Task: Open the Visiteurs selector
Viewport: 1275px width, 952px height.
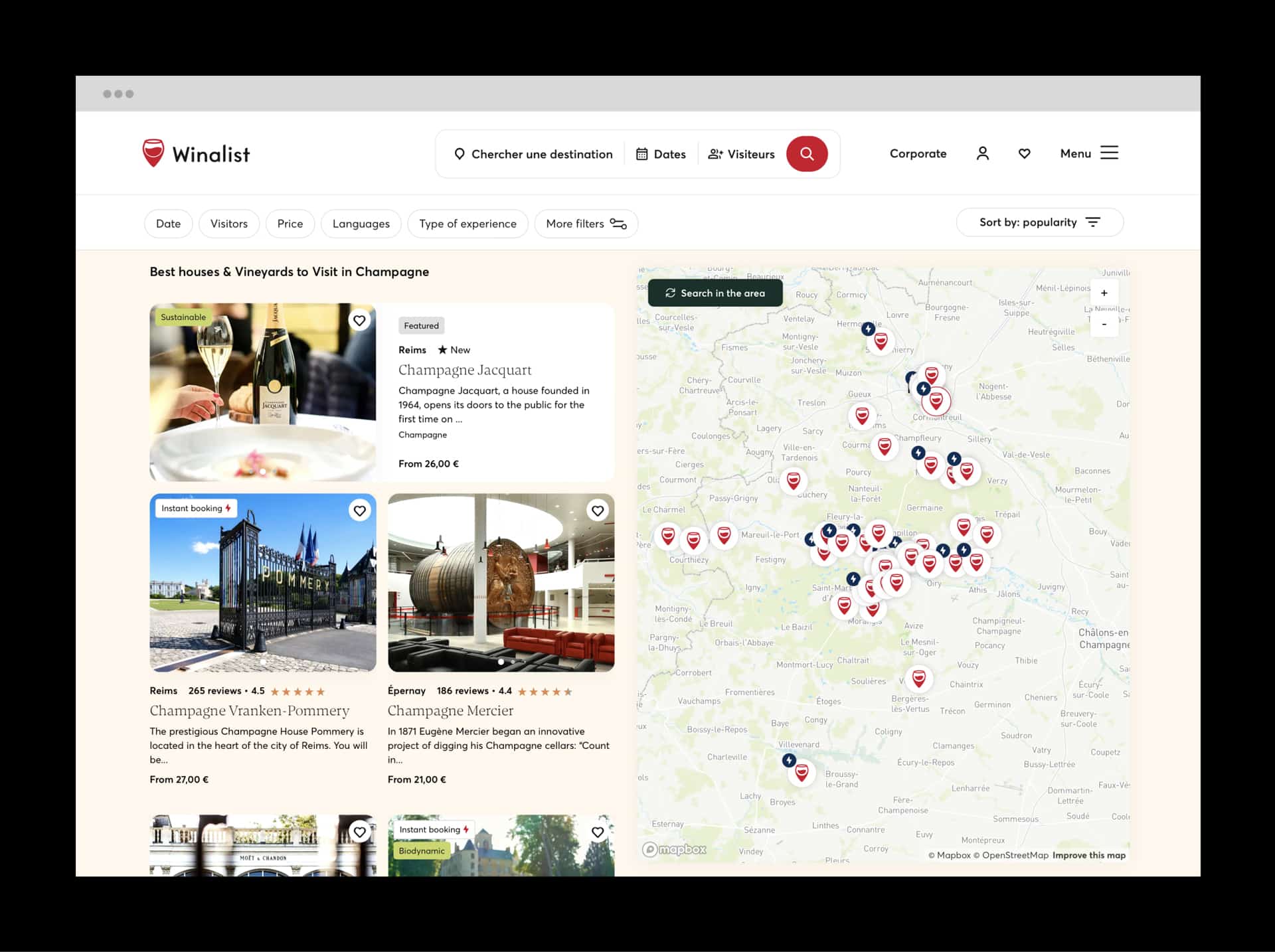Action: [741, 154]
